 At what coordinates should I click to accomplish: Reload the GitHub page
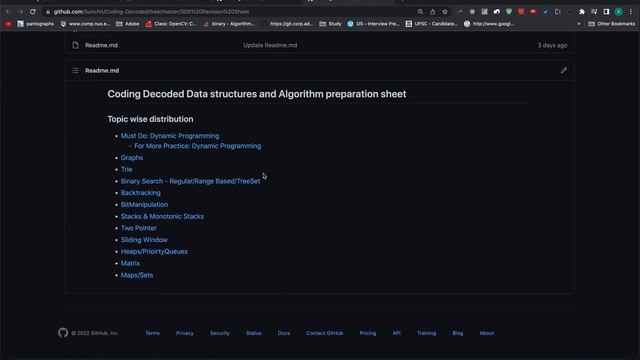click(x=33, y=12)
